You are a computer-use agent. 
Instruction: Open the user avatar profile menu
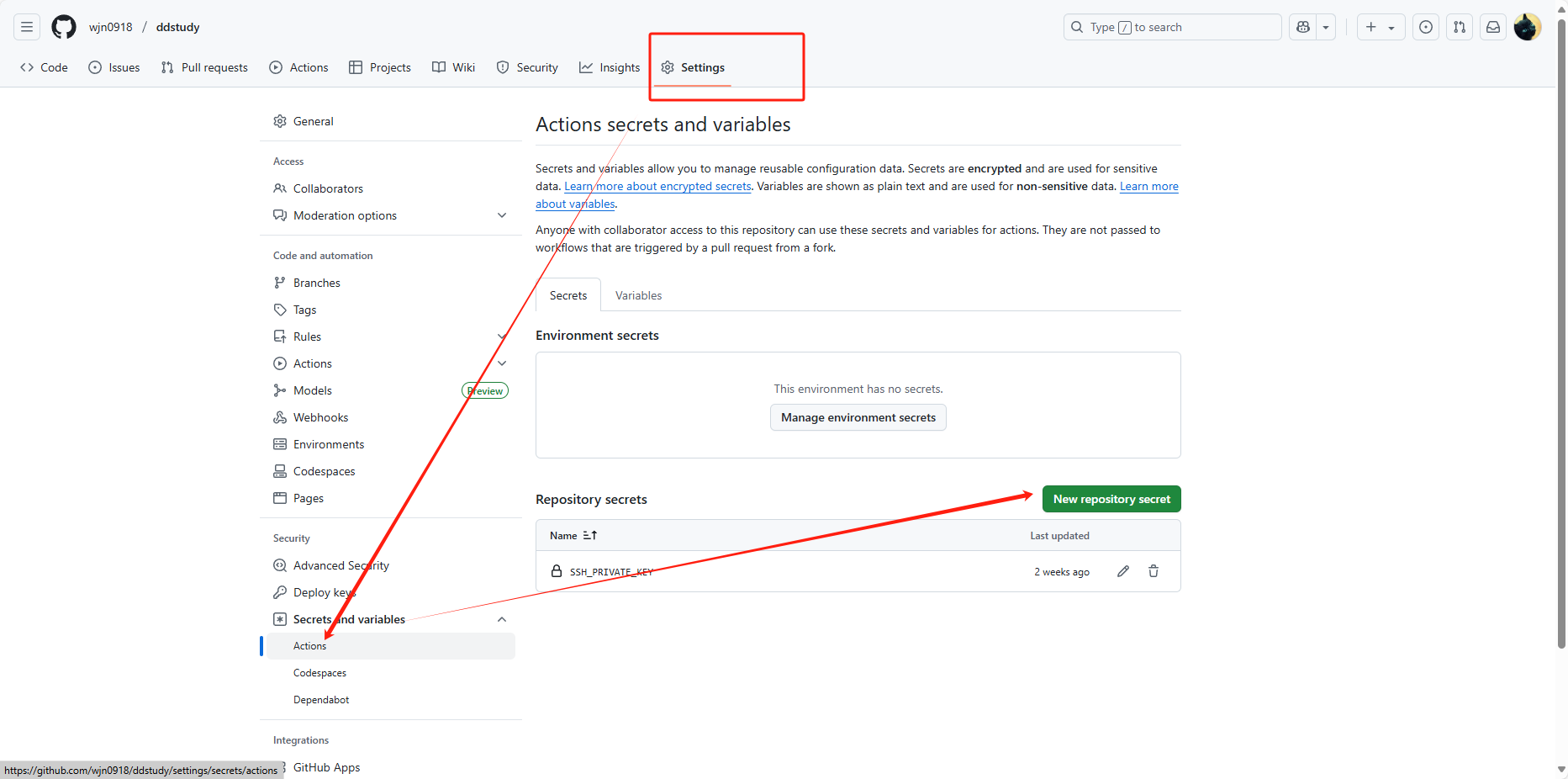pos(1527,27)
